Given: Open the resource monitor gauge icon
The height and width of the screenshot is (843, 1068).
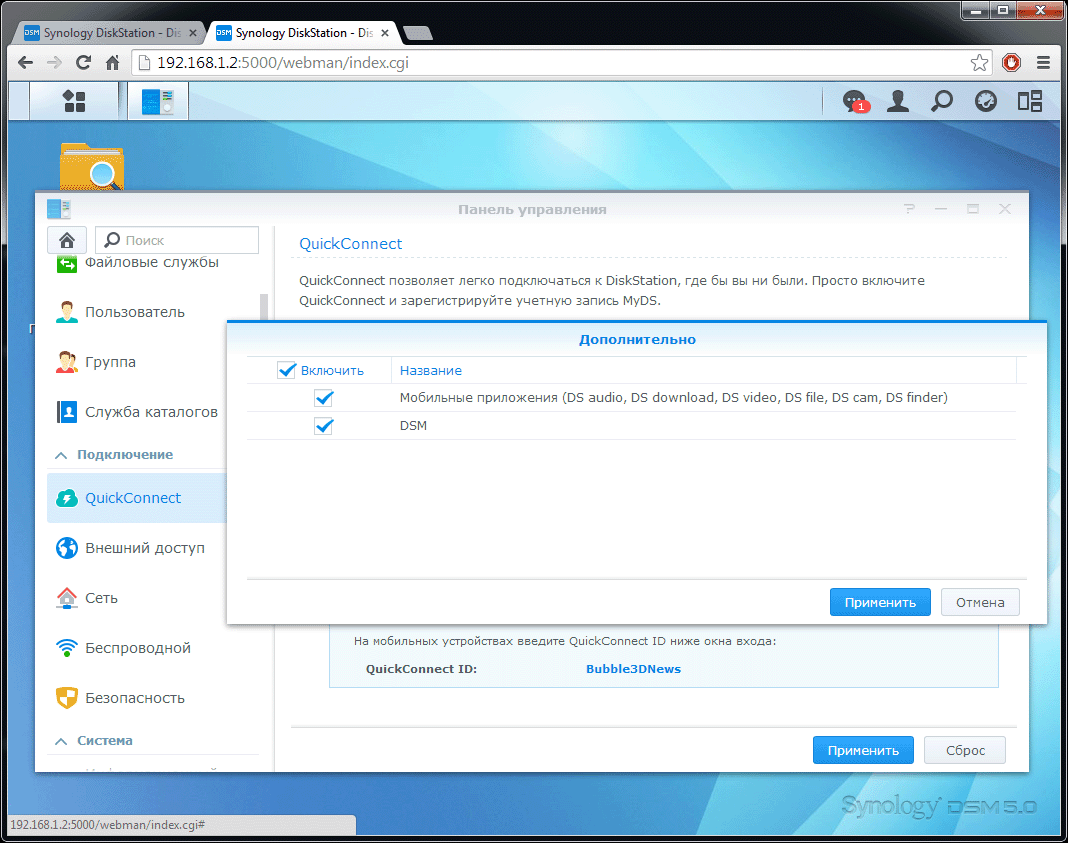Looking at the screenshot, I should [x=986, y=101].
